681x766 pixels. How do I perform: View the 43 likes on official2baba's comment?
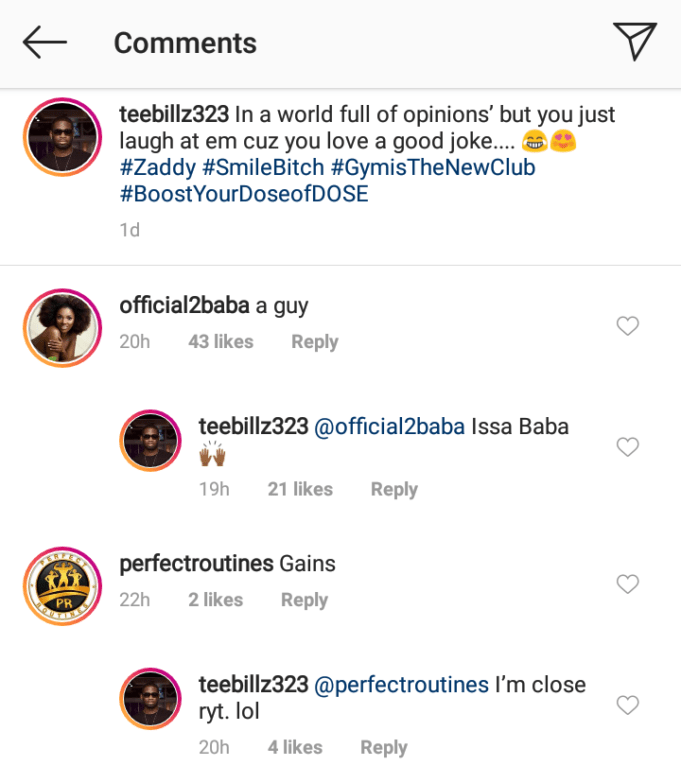click(220, 342)
